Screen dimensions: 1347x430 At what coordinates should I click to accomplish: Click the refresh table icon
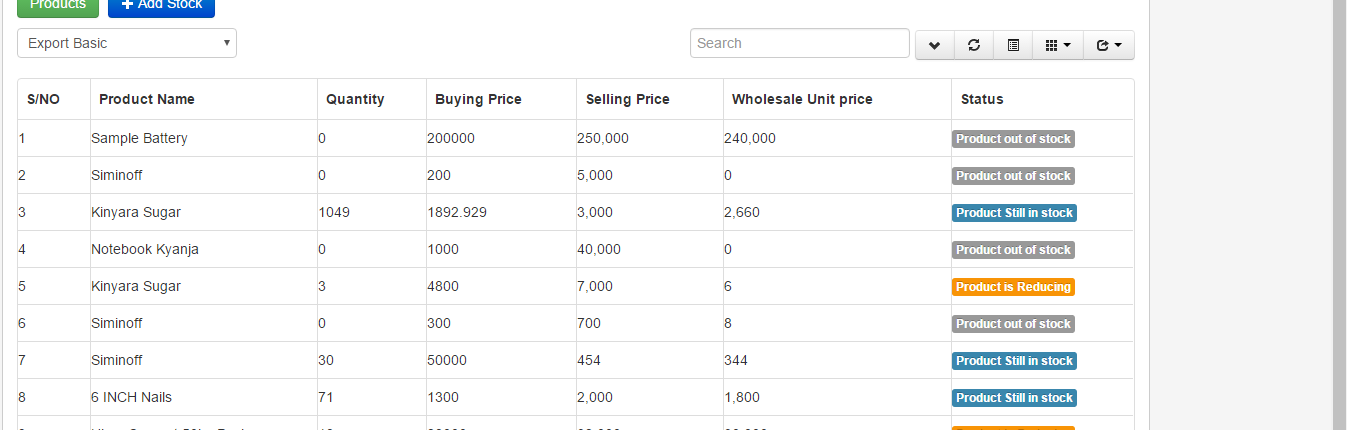click(x=973, y=45)
